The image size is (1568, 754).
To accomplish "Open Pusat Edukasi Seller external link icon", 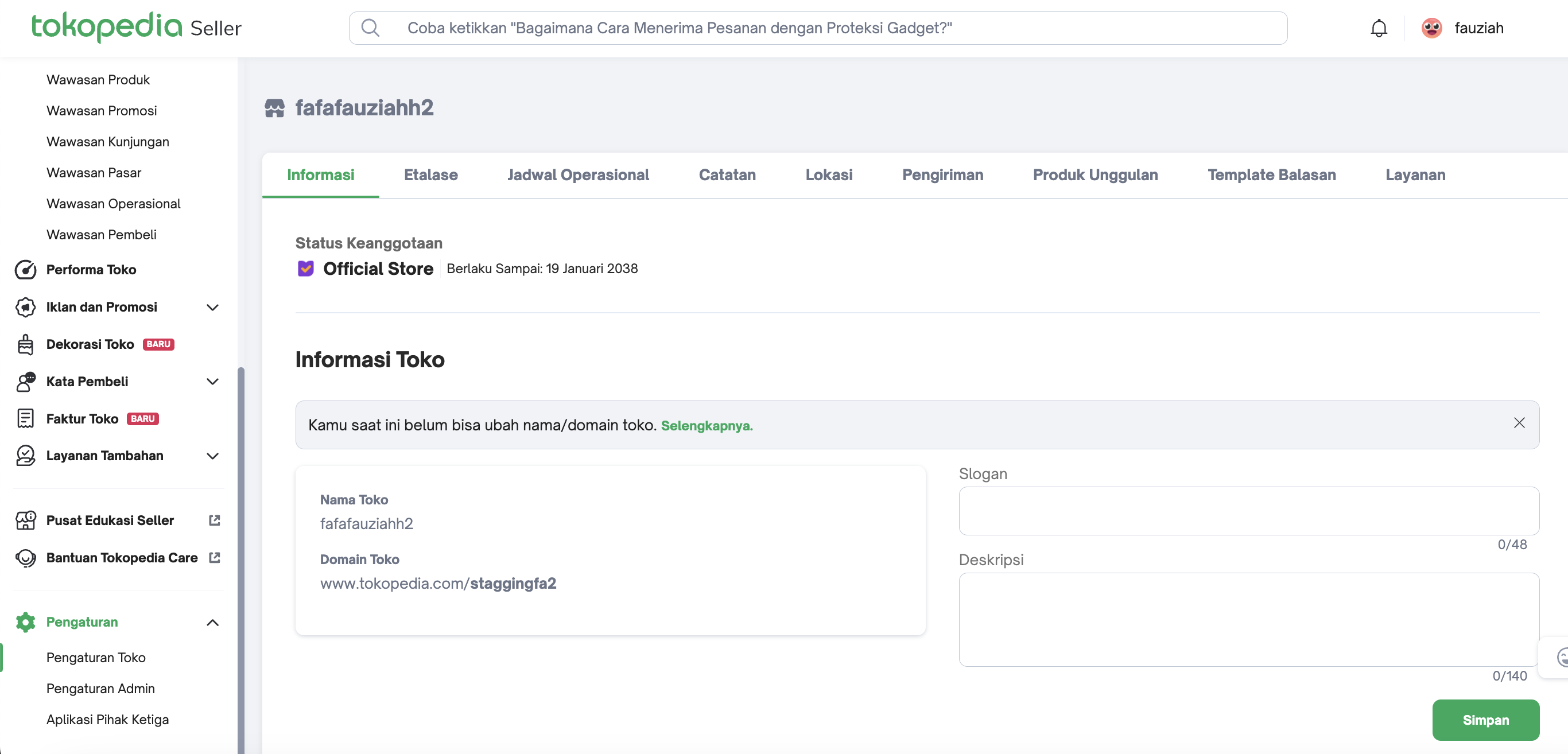I will pyautogui.click(x=214, y=520).
